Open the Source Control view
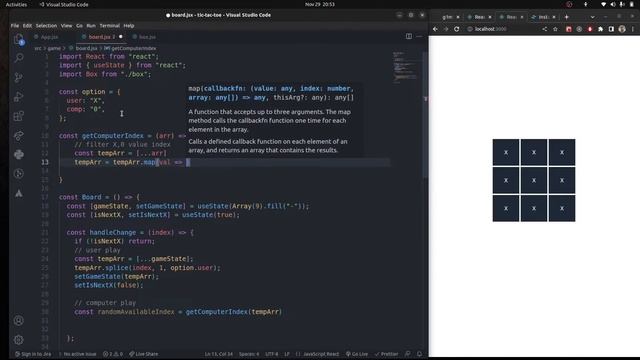640x360 pixels. click(19, 77)
